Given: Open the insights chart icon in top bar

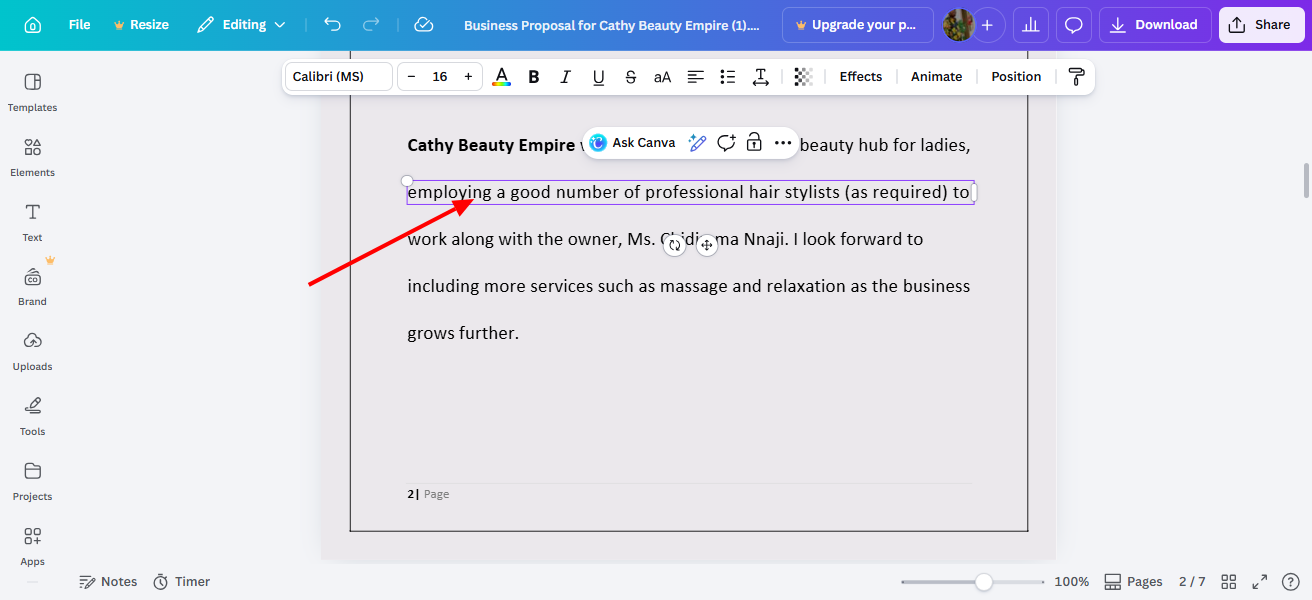Looking at the screenshot, I should point(1031,24).
